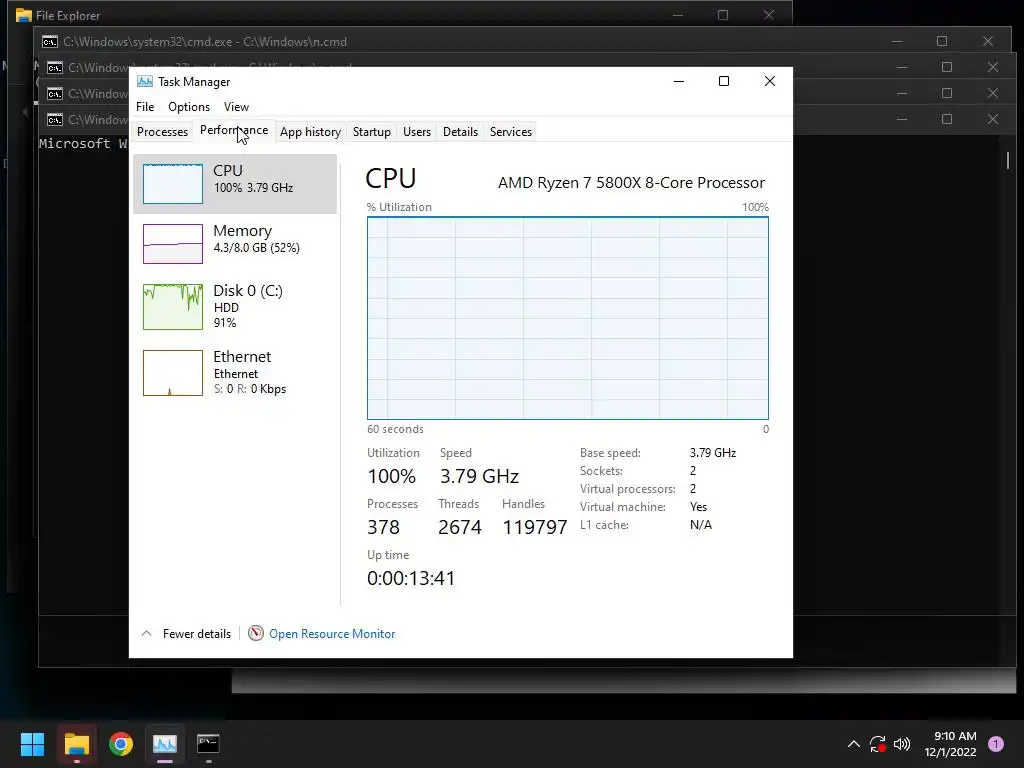Screen dimensions: 1024x768
Task: Go to the Users tab
Action: coord(417,131)
